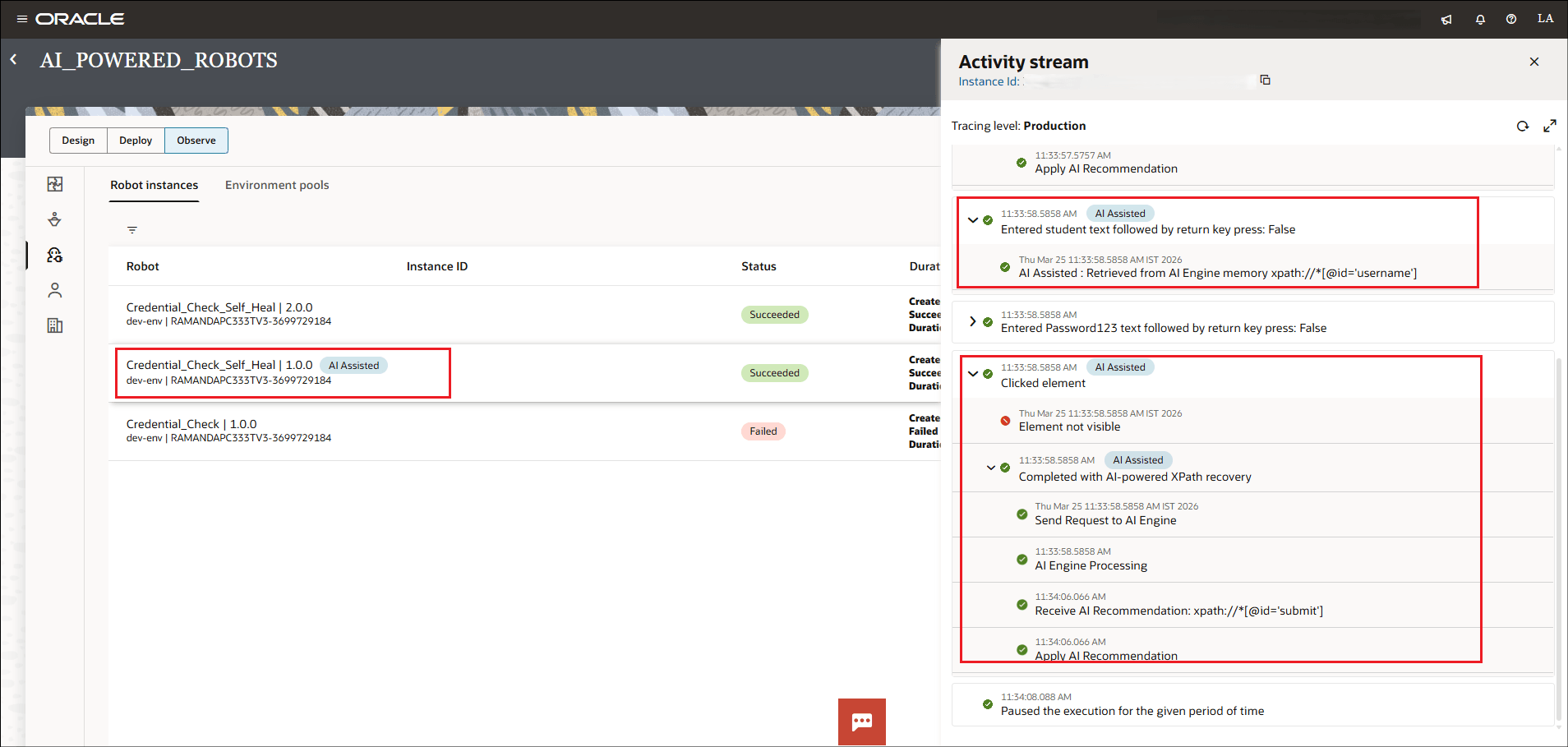Open the Environment pools tab

(x=277, y=185)
